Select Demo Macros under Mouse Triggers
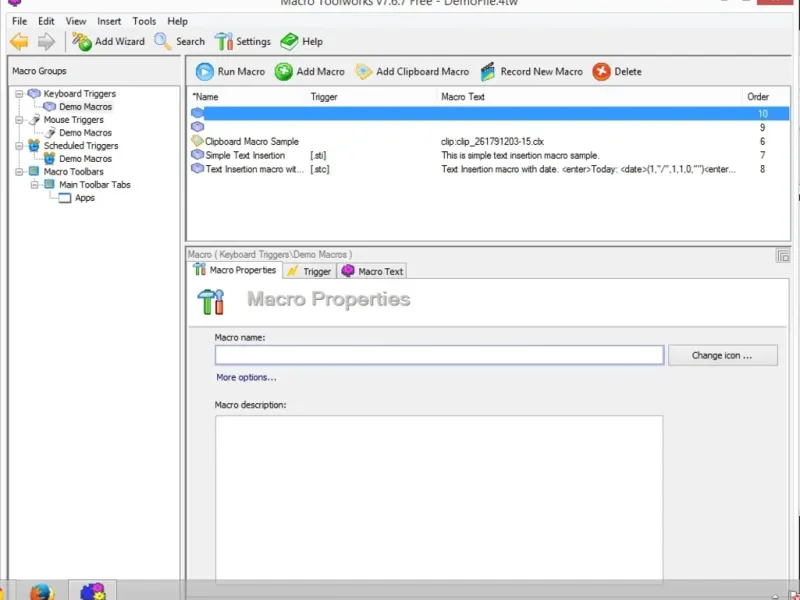Image resolution: width=800 pixels, height=600 pixels. coord(85,133)
